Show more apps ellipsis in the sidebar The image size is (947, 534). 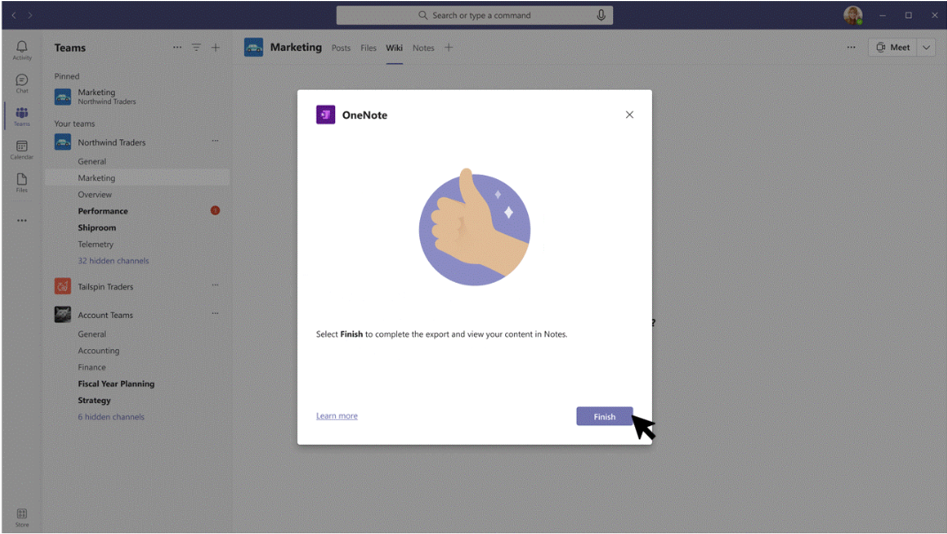tap(22, 220)
